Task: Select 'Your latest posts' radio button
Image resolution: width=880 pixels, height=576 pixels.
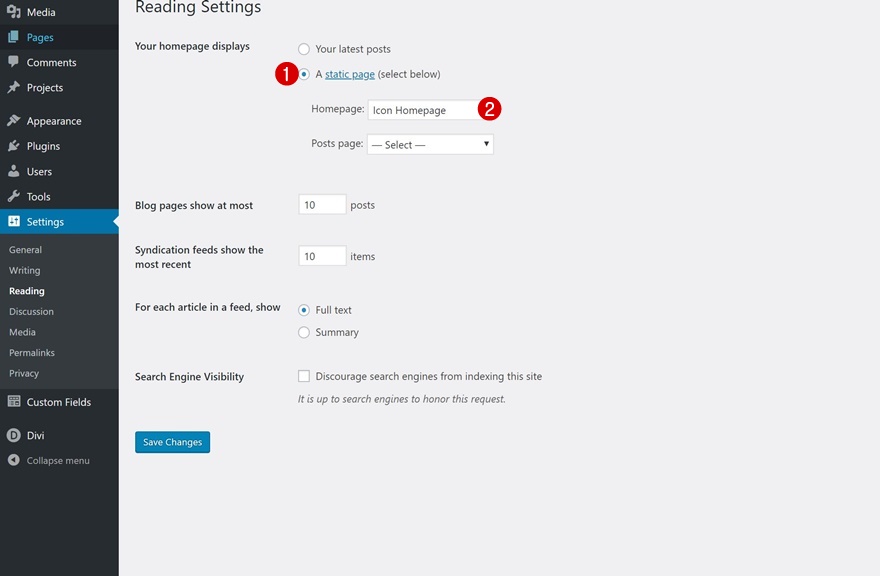Action: click(x=304, y=49)
